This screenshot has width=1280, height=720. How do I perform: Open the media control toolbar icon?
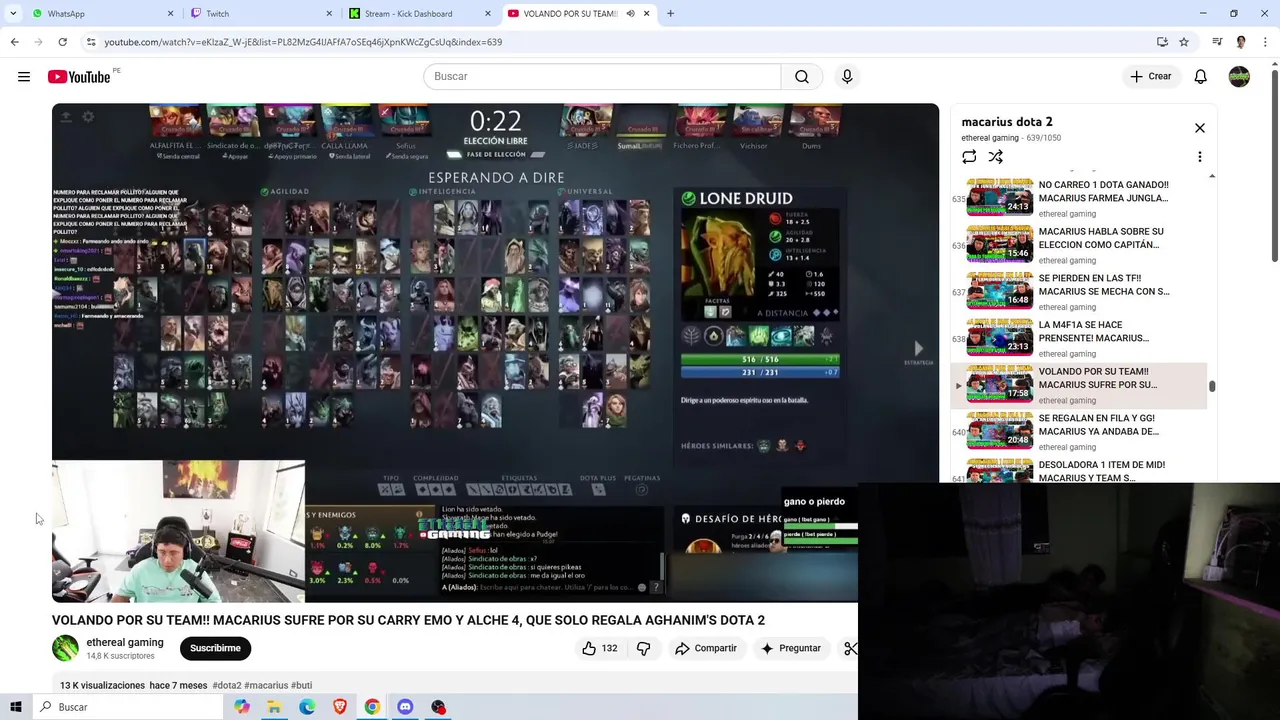[x=1217, y=42]
